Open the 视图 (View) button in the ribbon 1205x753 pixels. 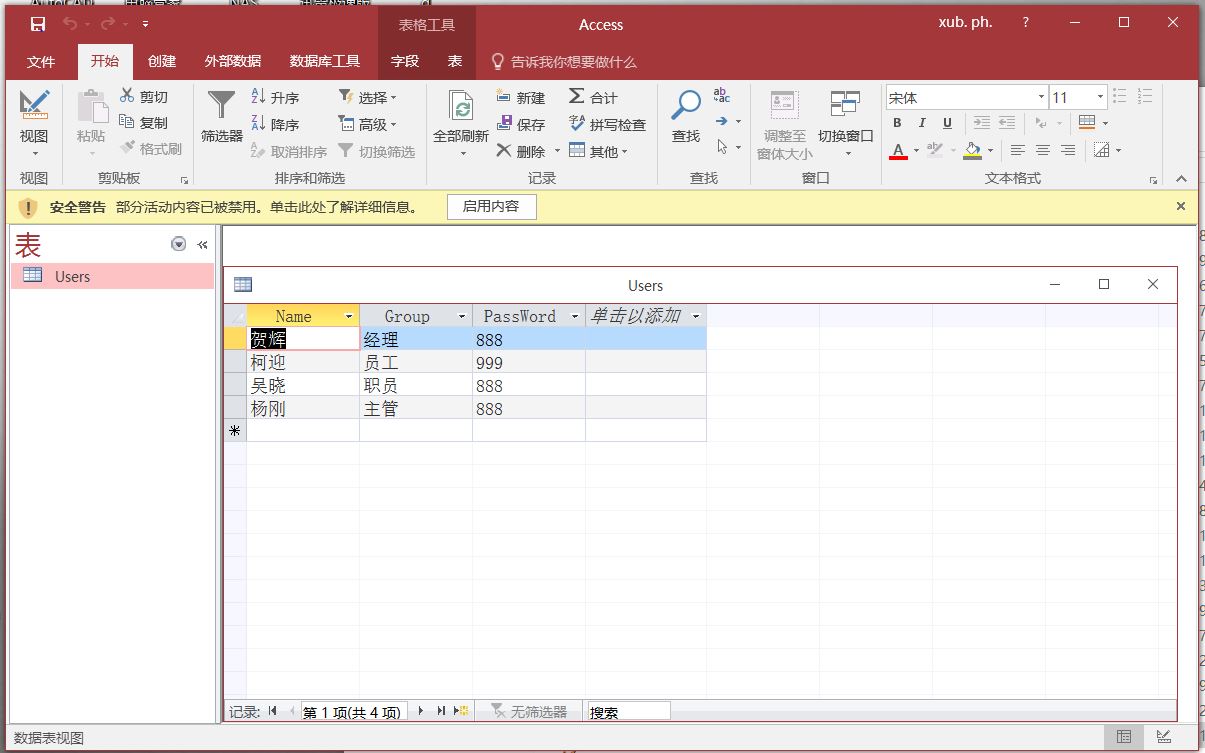[34, 124]
